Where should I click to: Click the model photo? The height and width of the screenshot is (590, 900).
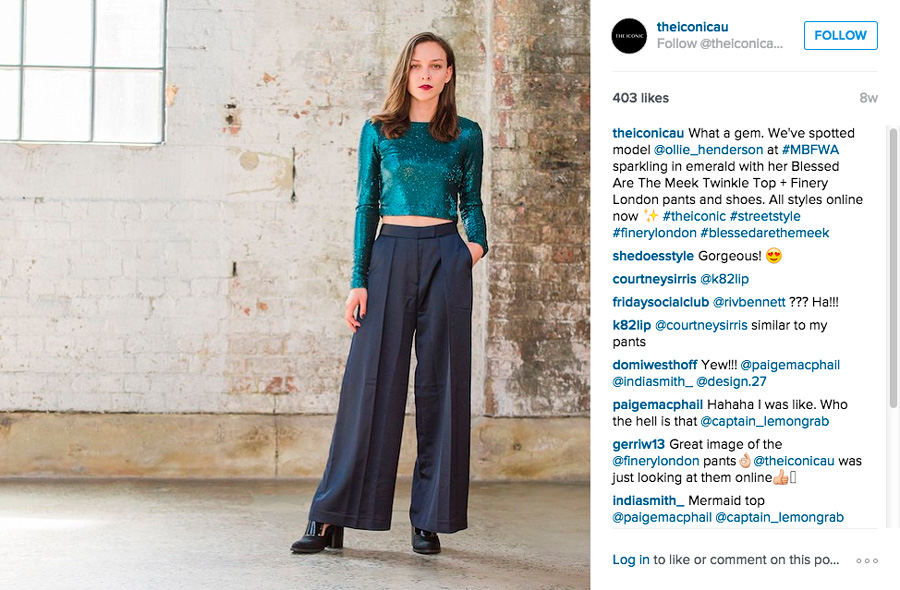point(295,295)
